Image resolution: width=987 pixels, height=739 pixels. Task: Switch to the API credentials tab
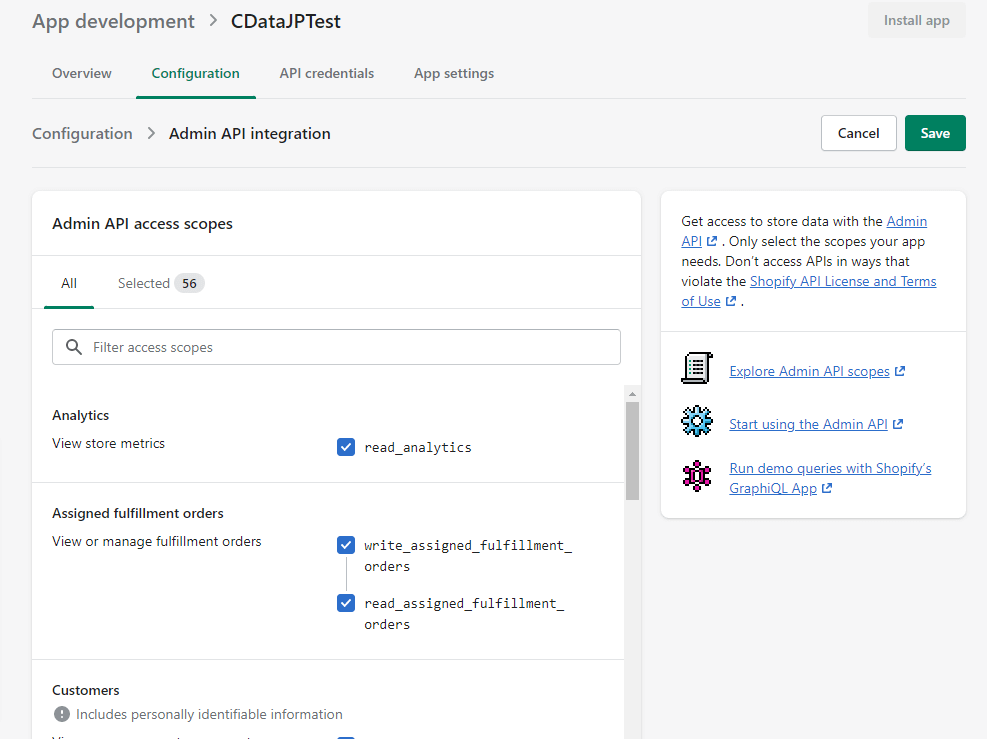pos(327,73)
